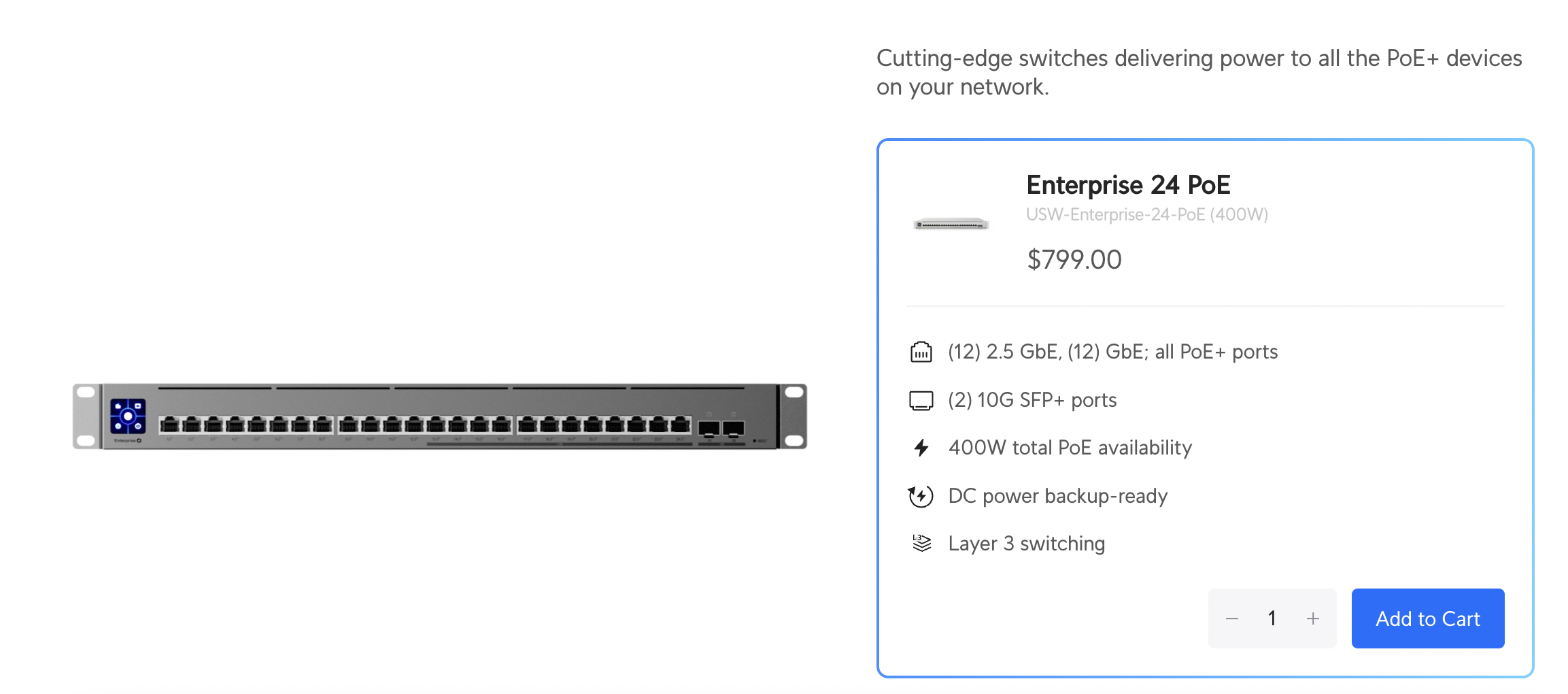
Task: Click the Layer 3 switching icon
Action: tap(921, 544)
